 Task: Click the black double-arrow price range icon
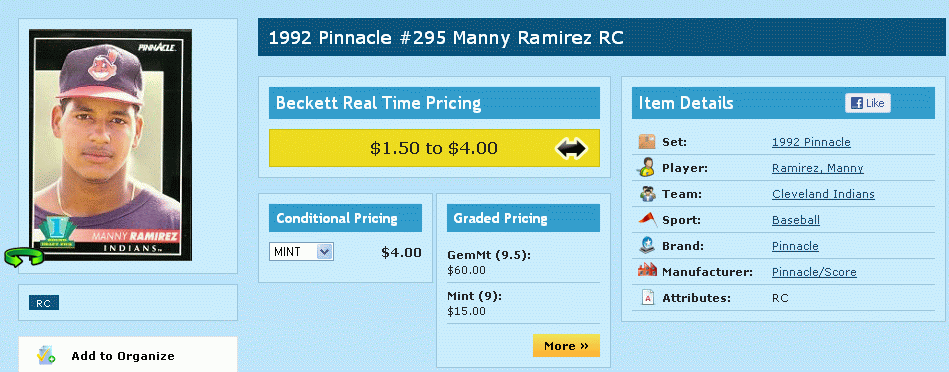pyautogui.click(x=571, y=148)
